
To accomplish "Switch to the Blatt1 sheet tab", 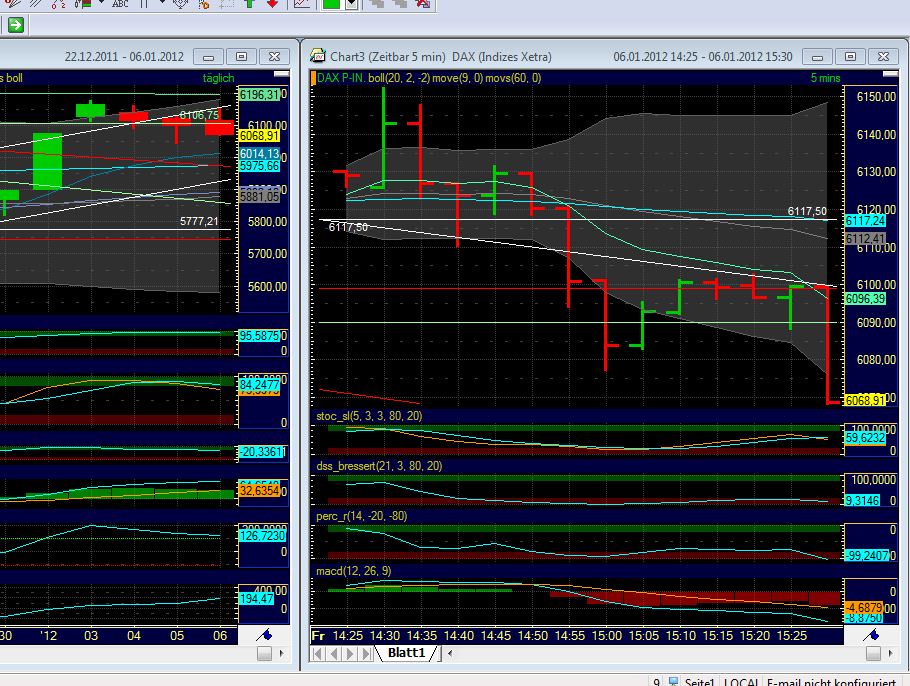I will (406, 654).
